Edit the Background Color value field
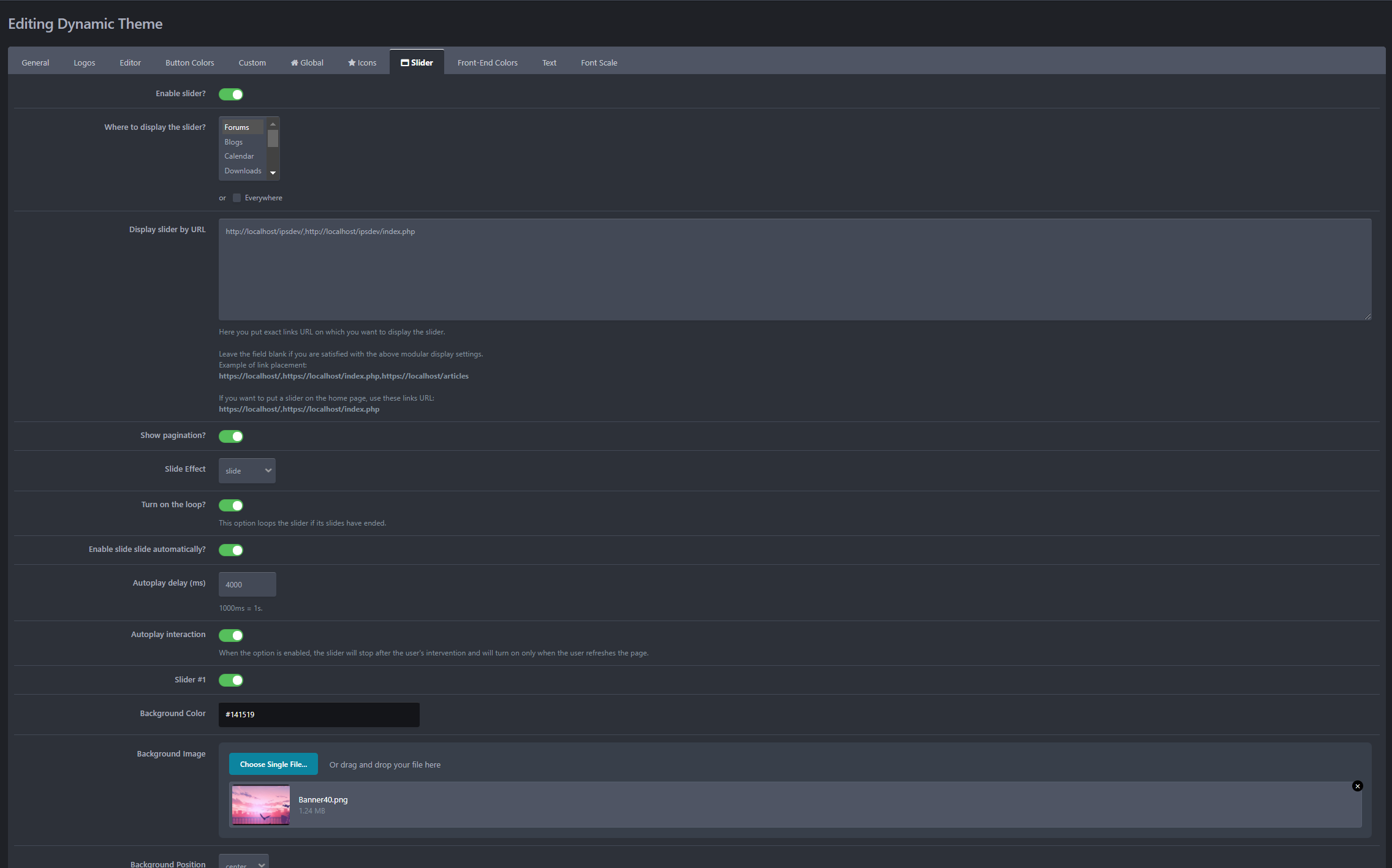This screenshot has height=868, width=1392. click(318, 714)
